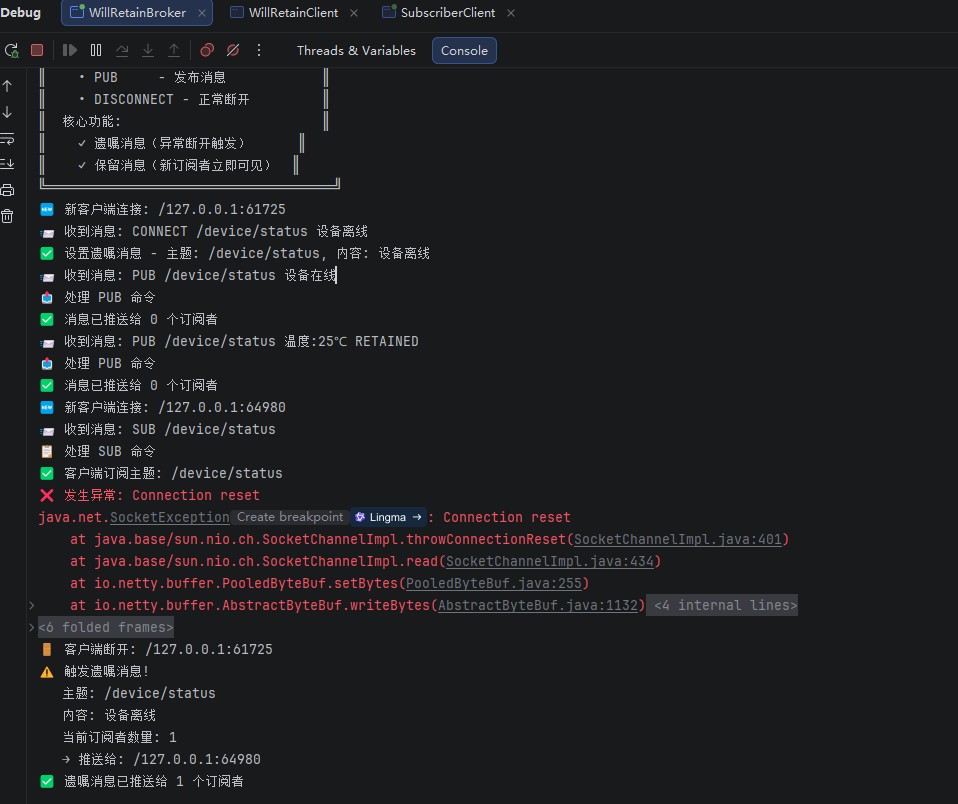Stop the running debug session
The height and width of the screenshot is (804, 958).
coord(37,50)
